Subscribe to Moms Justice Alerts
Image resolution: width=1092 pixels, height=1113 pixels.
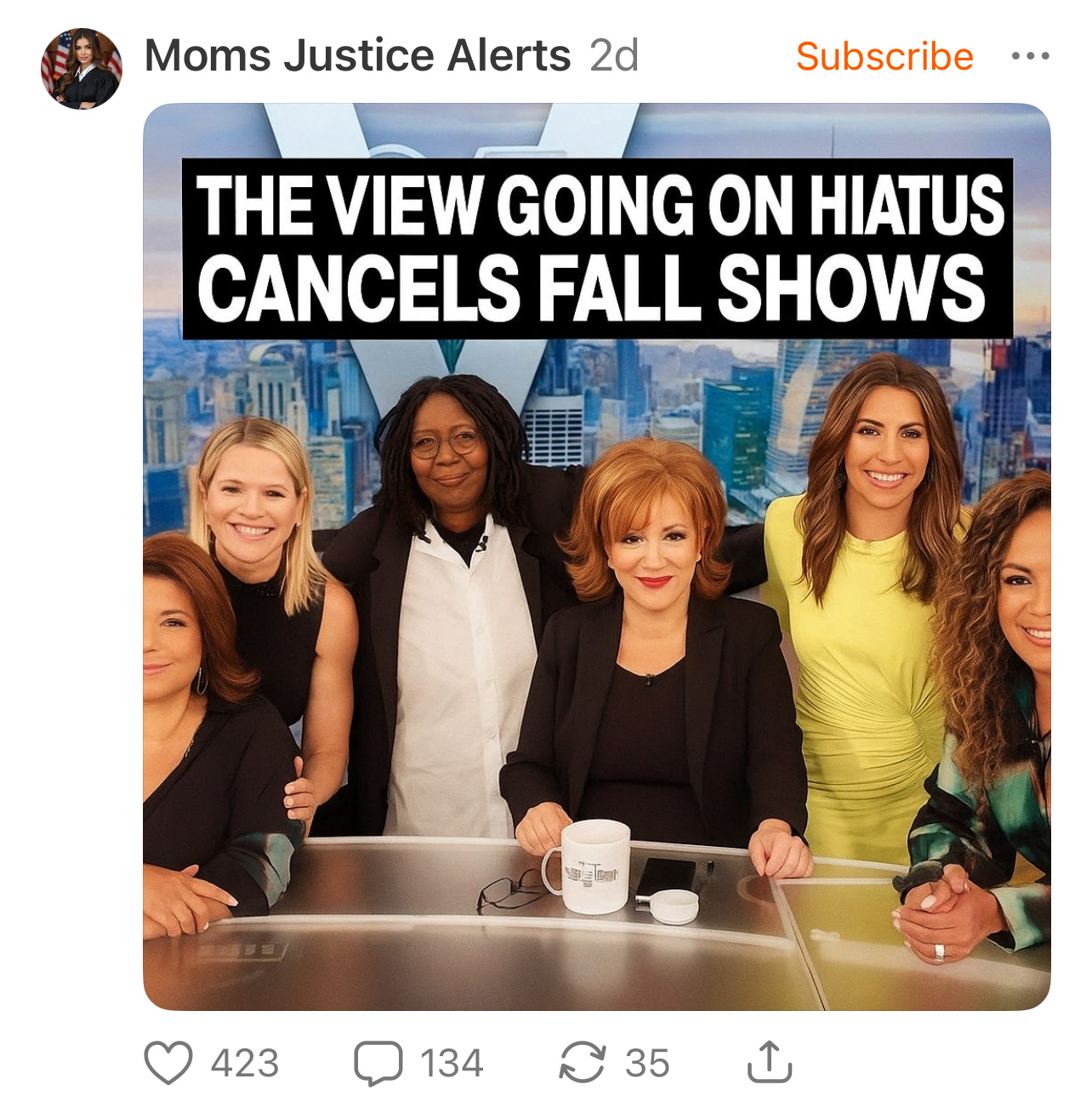coord(884,57)
